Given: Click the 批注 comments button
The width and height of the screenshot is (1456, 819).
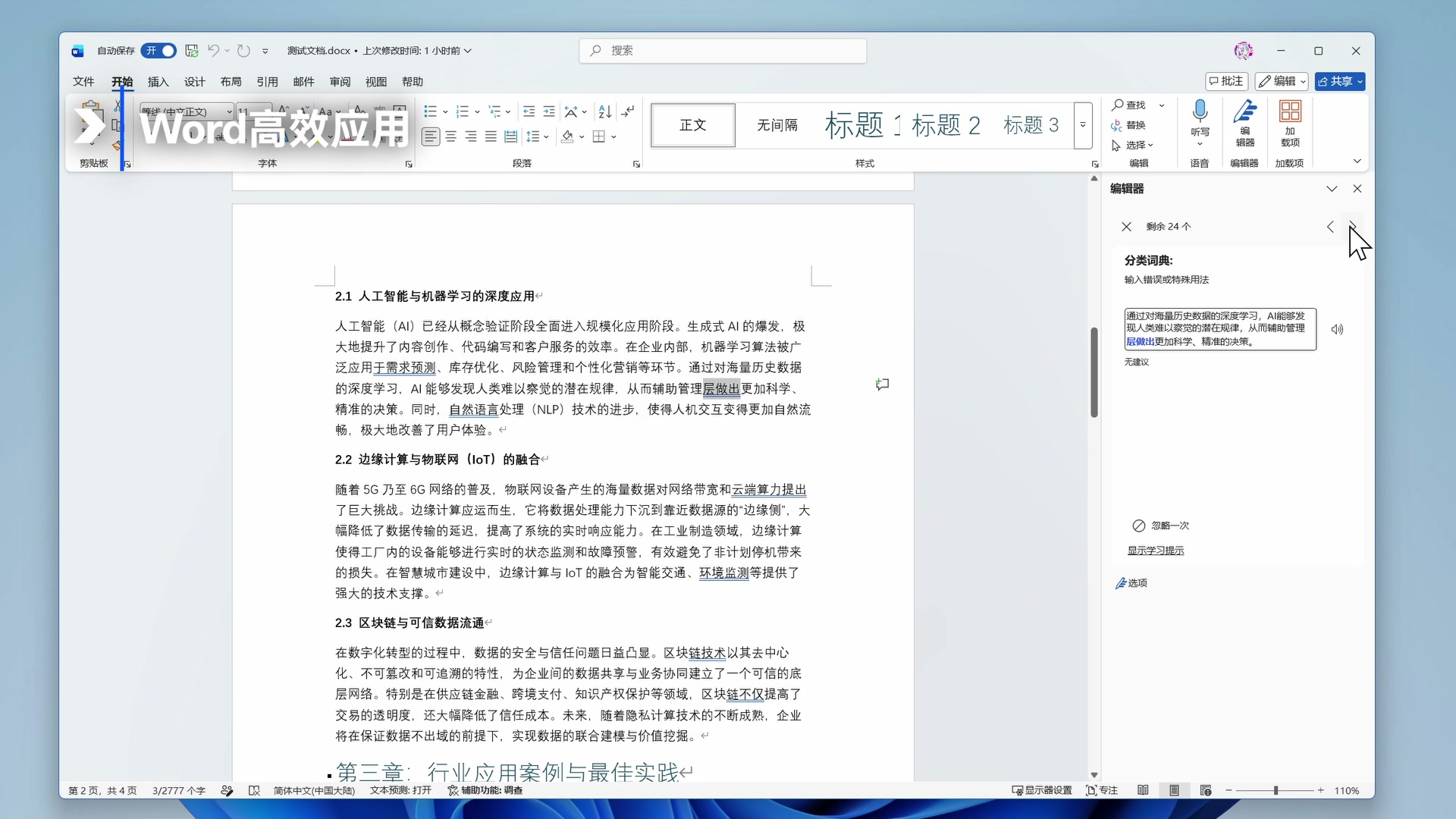Looking at the screenshot, I should [x=1227, y=81].
